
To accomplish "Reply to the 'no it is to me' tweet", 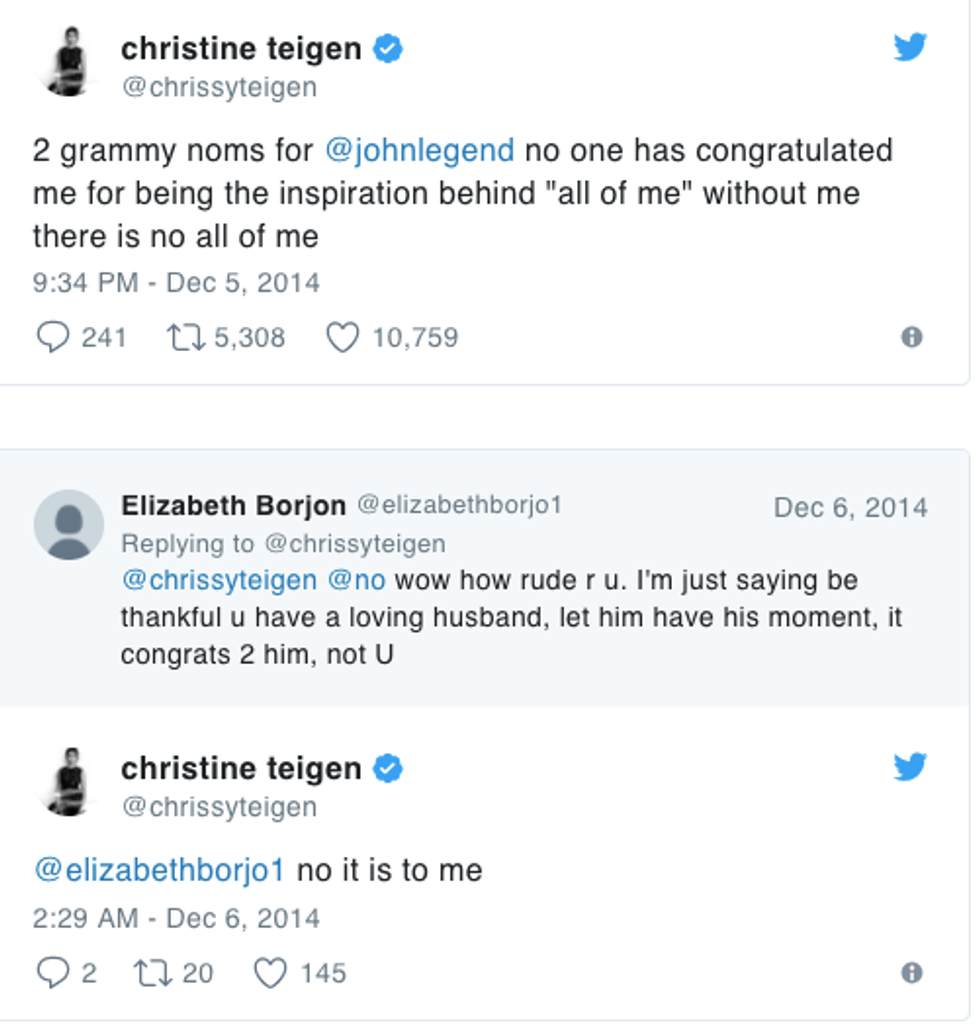I will tap(52, 972).
